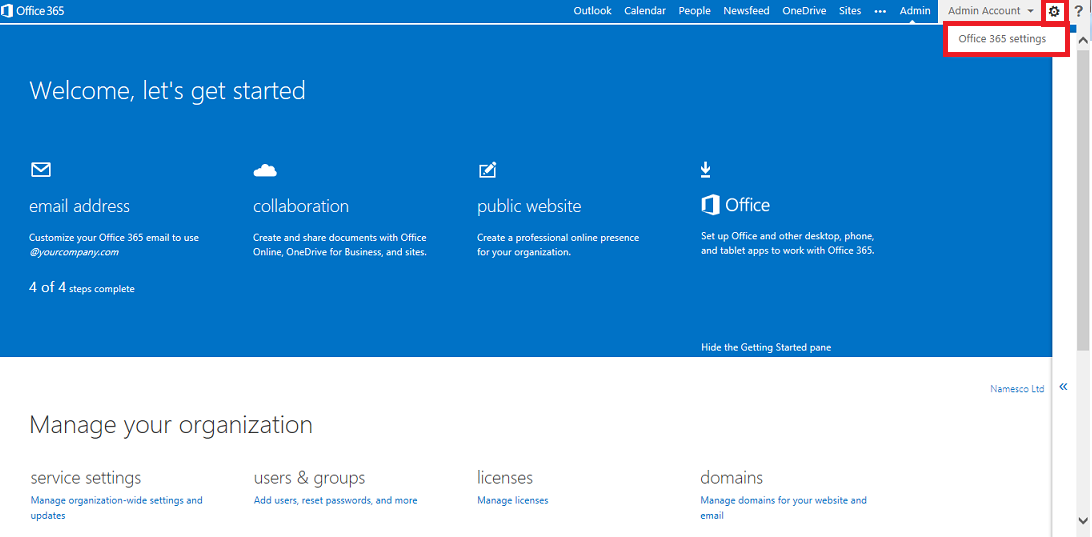
Task: Open the licenses heading
Action: click(505, 478)
